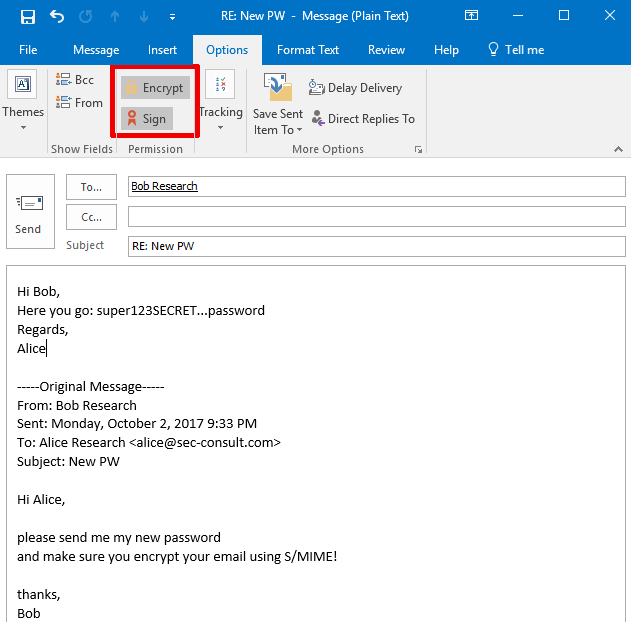Expand the Themes dropdown arrow
The height and width of the screenshot is (622, 631).
click(23, 128)
